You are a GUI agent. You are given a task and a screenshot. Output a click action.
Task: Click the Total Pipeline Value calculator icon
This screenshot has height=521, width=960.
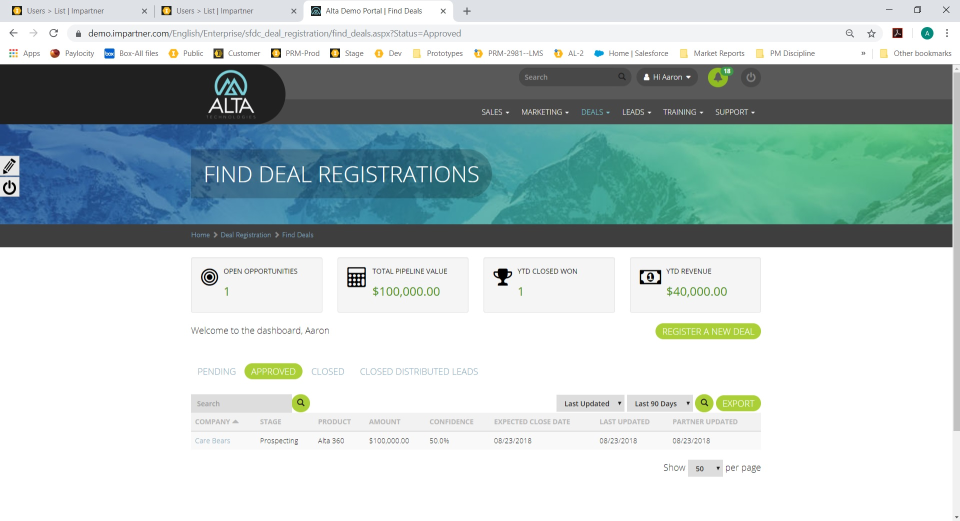356,277
